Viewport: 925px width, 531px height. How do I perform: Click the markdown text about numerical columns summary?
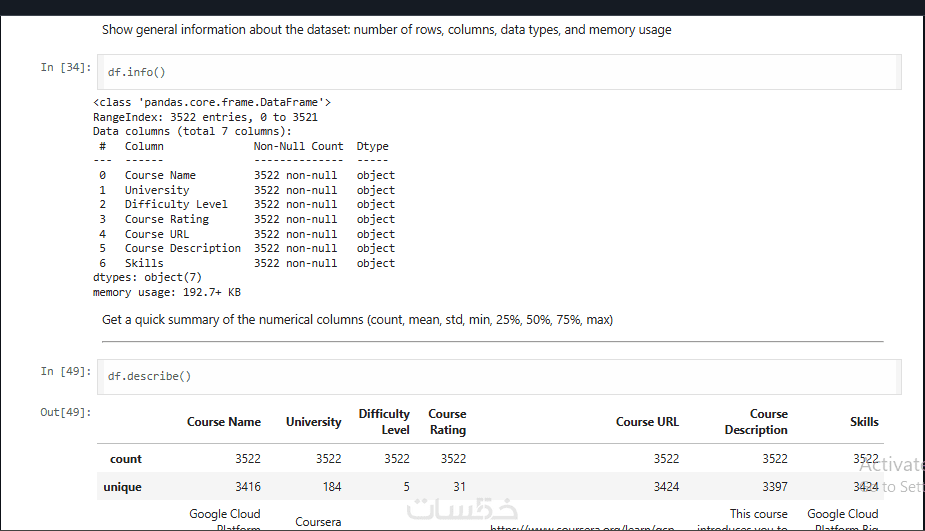[357, 320]
